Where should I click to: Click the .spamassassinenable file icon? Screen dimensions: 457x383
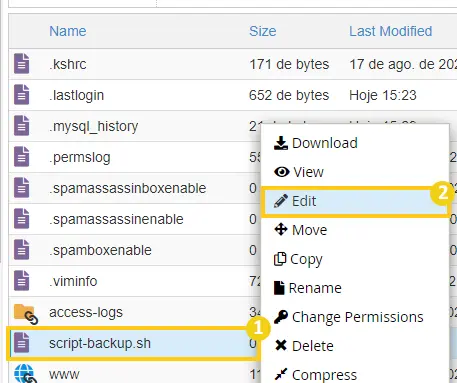tap(22, 218)
